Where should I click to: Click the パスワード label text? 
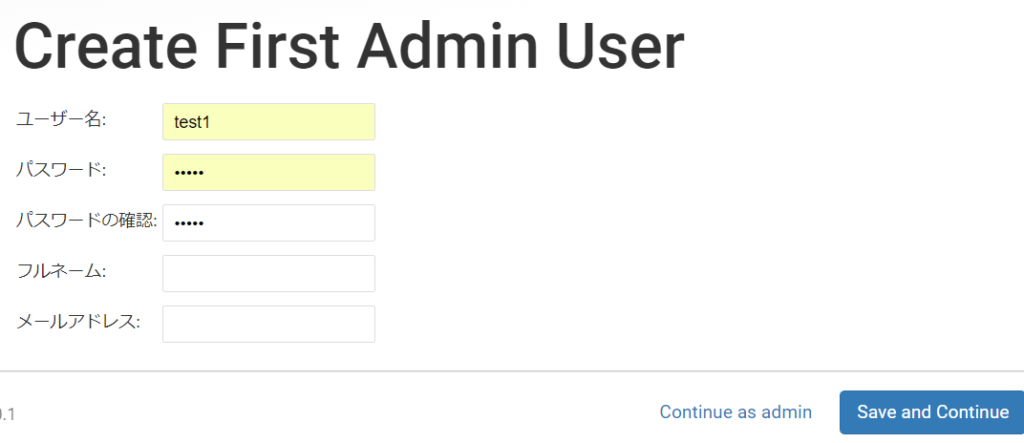(61, 170)
